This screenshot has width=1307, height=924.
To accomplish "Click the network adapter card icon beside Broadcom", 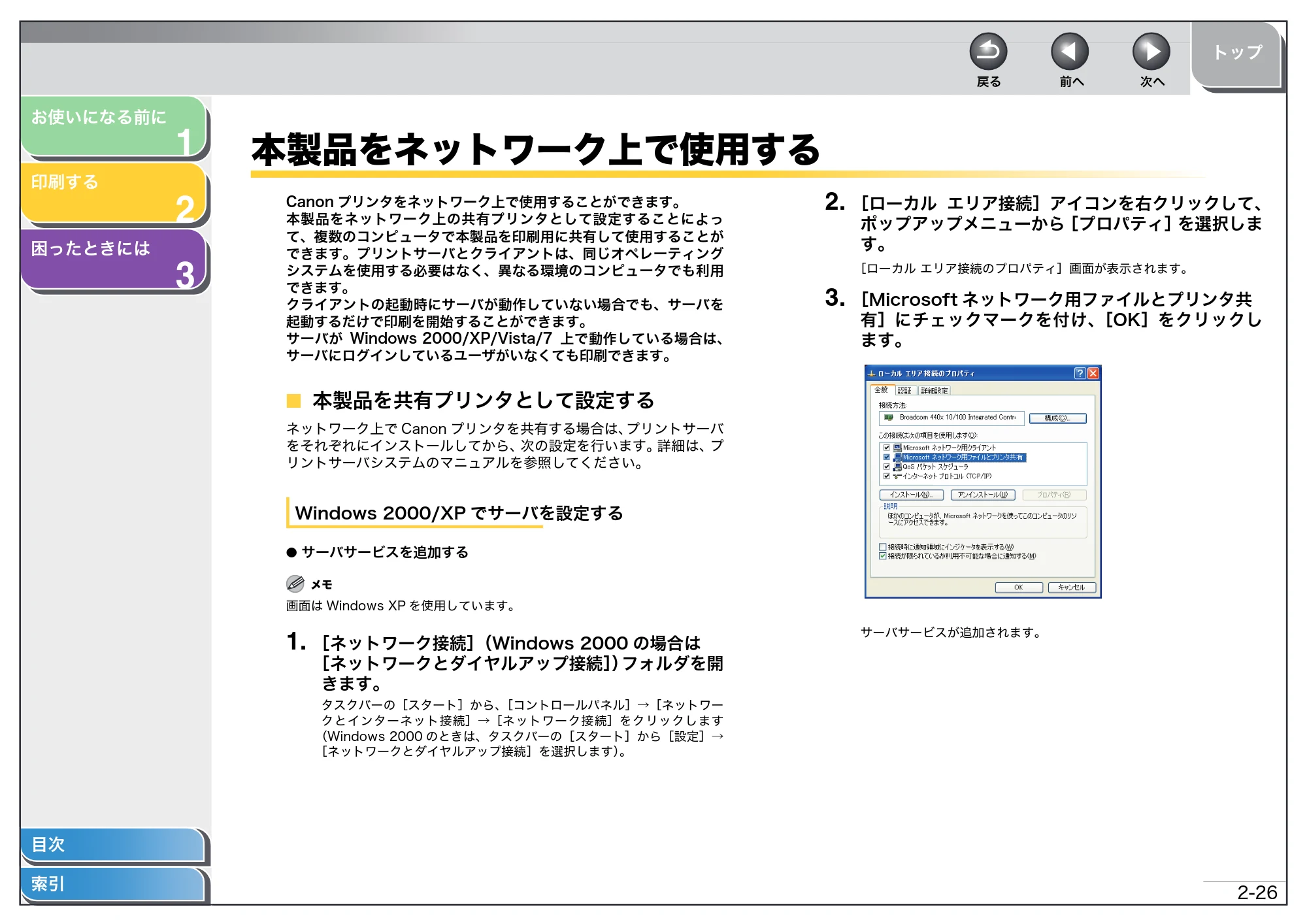I will [x=889, y=418].
